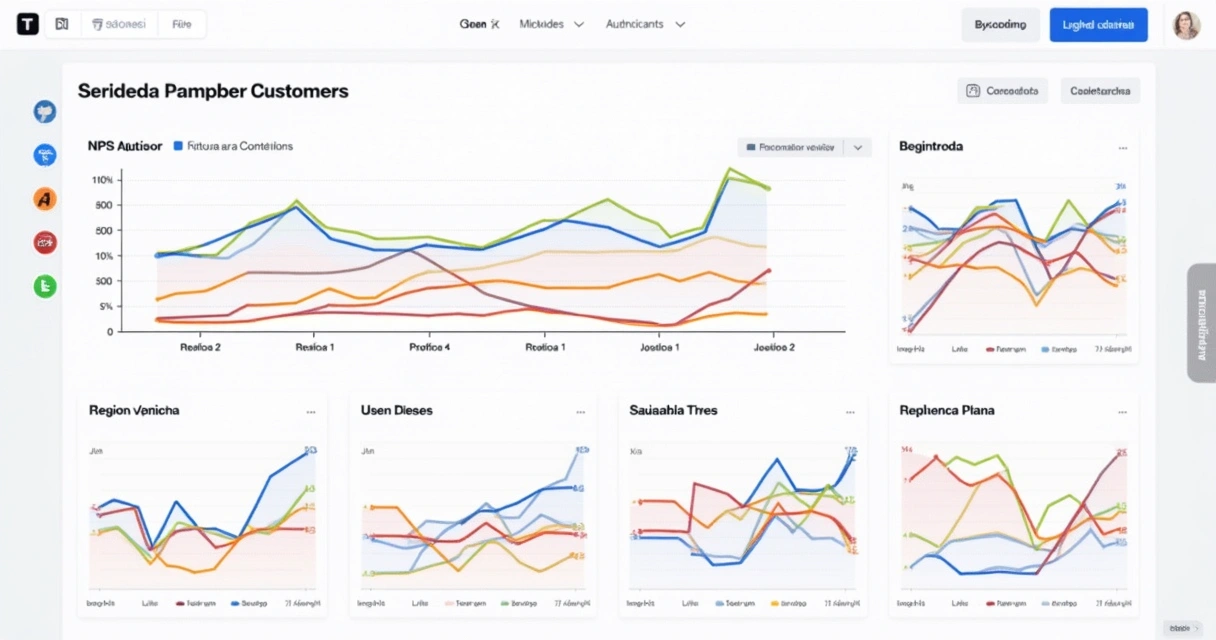Click the Profica 4 x-axis label

[430, 347]
